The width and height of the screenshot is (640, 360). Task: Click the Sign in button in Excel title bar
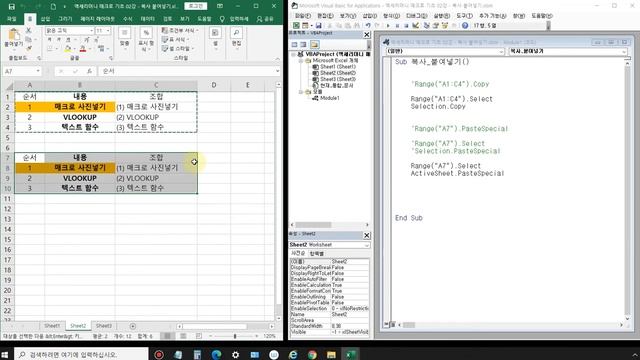[196, 6]
